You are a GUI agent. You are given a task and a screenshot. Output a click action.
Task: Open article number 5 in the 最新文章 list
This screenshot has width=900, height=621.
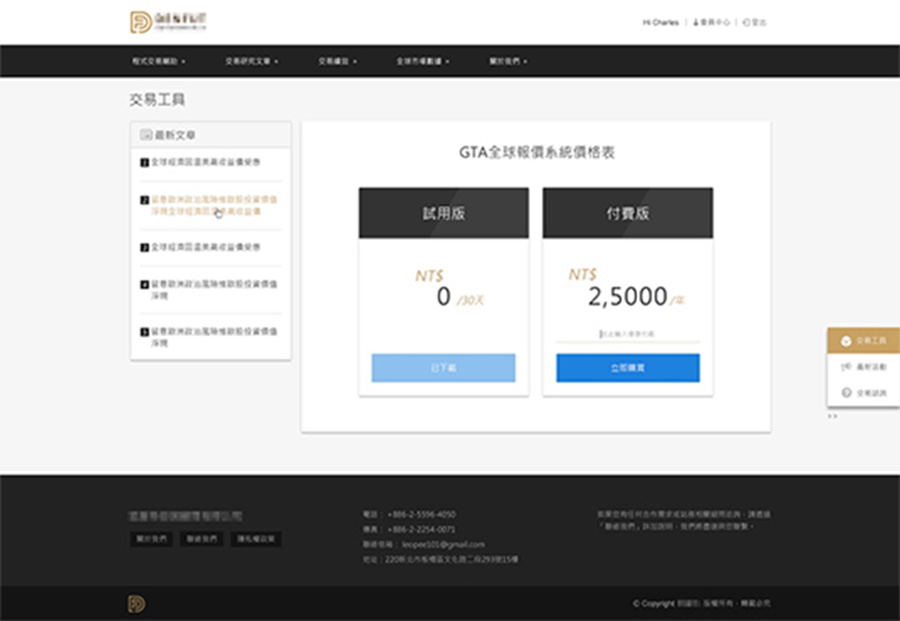(209, 337)
